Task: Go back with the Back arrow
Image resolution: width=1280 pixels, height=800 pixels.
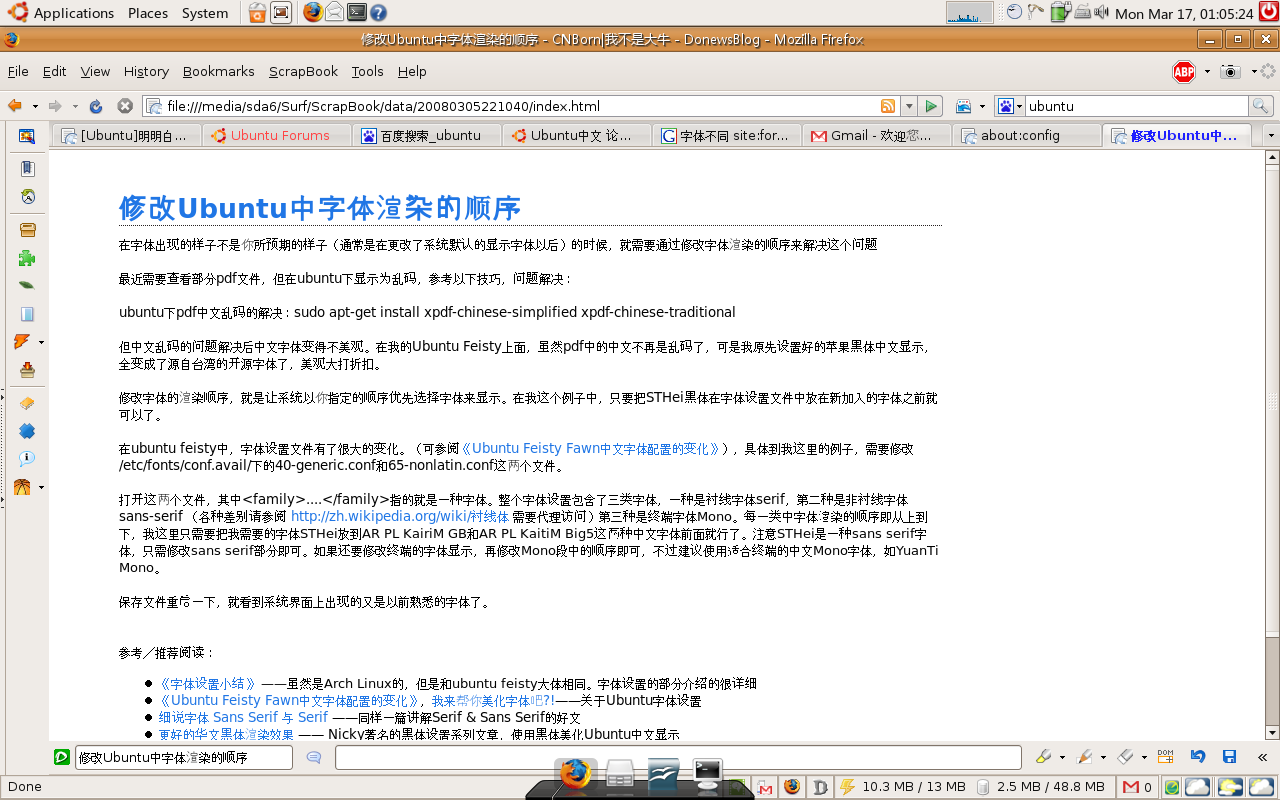Action: pyautogui.click(x=15, y=106)
